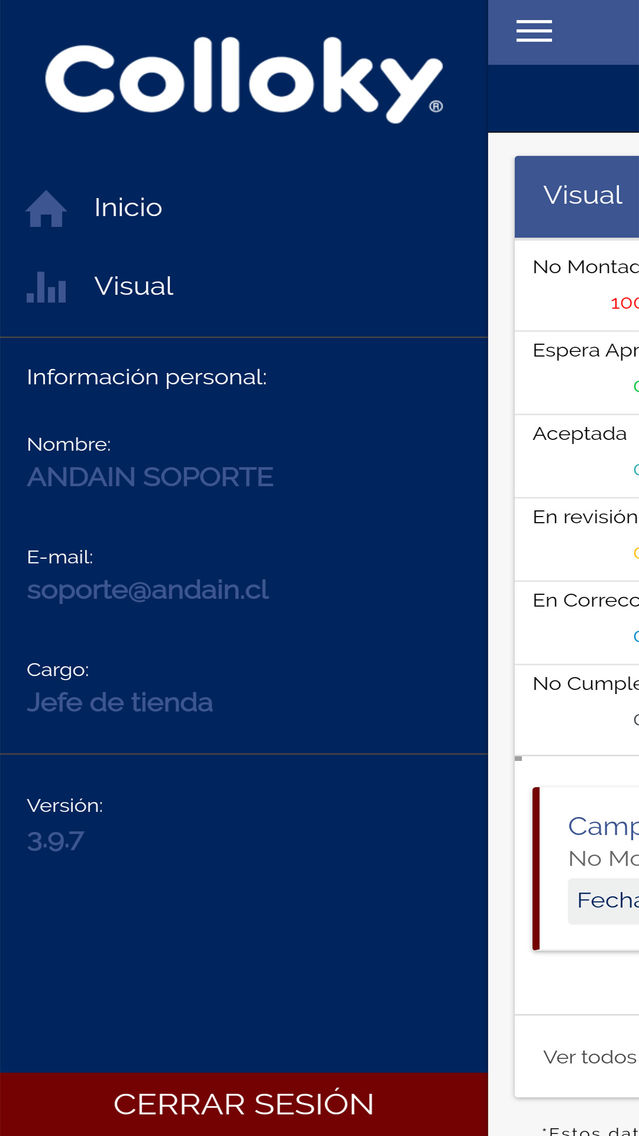Select the Aceptada status row
This screenshot has width=639, height=1136.
click(577, 456)
